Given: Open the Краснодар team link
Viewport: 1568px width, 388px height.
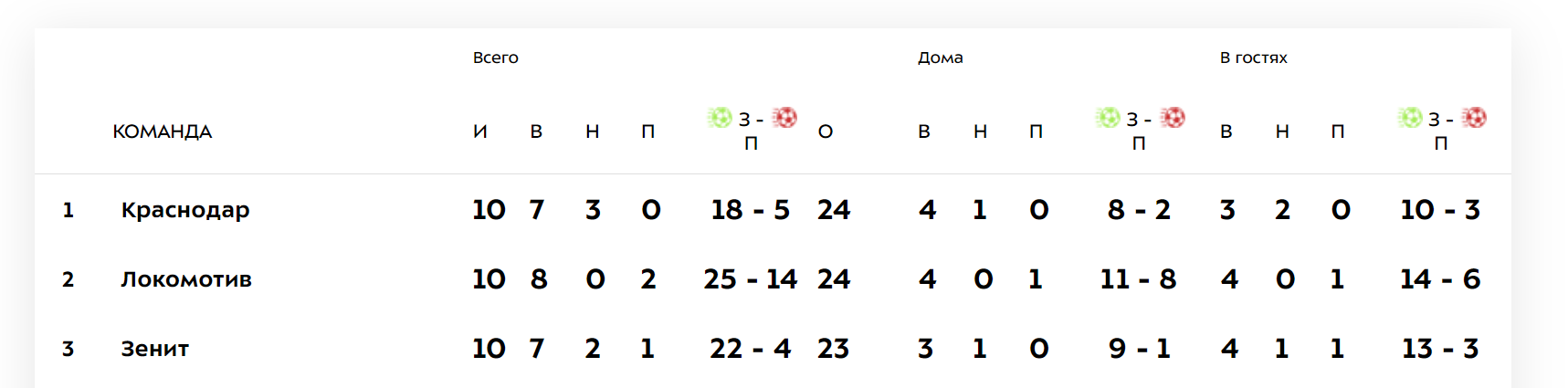Looking at the screenshot, I should [185, 210].
